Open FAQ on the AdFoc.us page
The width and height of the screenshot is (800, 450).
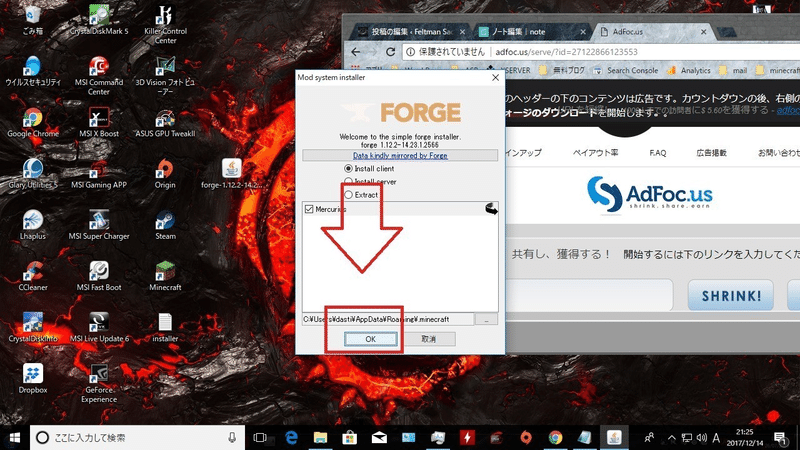pyautogui.click(x=658, y=153)
